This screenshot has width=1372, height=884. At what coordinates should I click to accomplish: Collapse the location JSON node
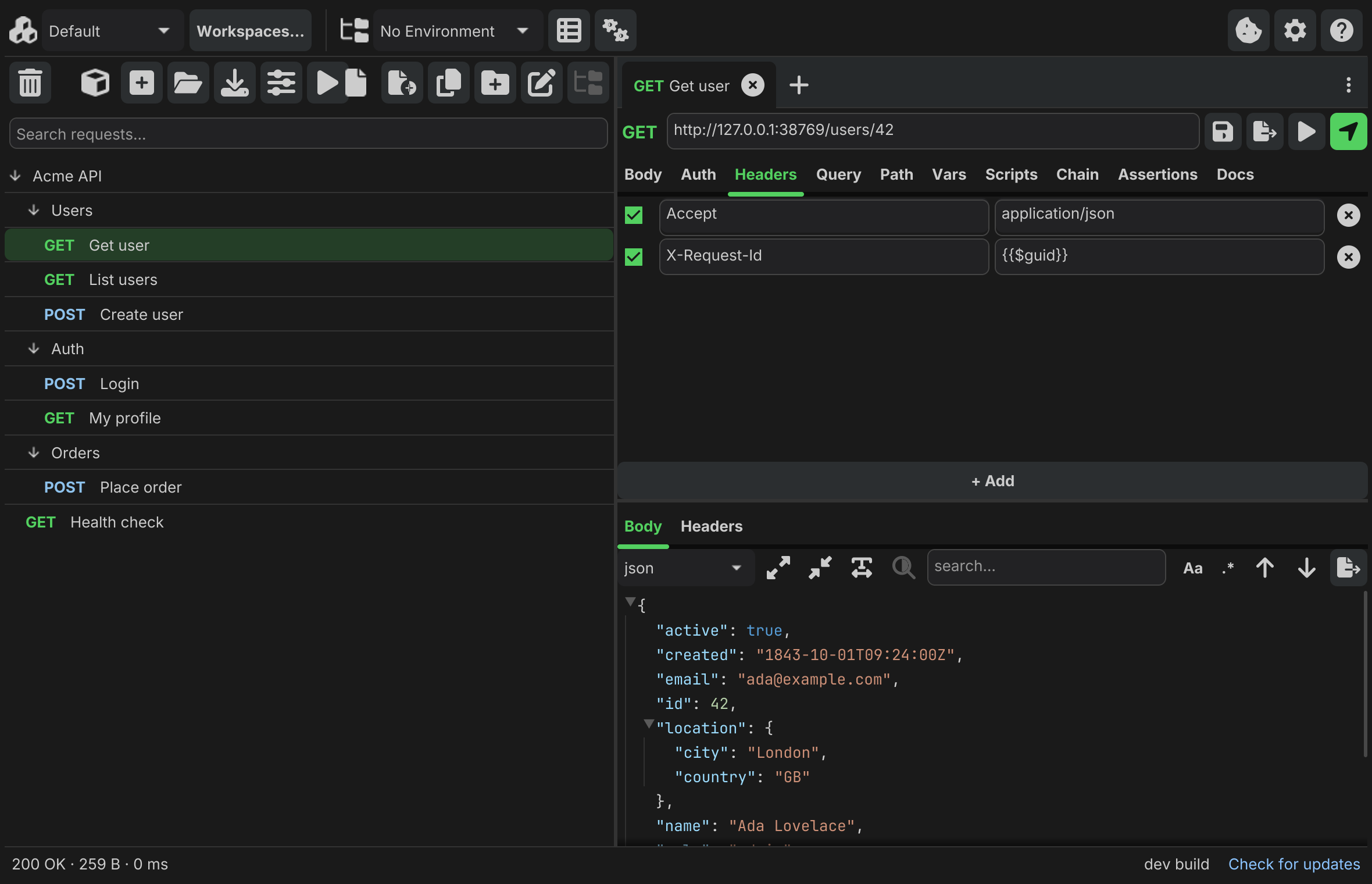coord(649,723)
